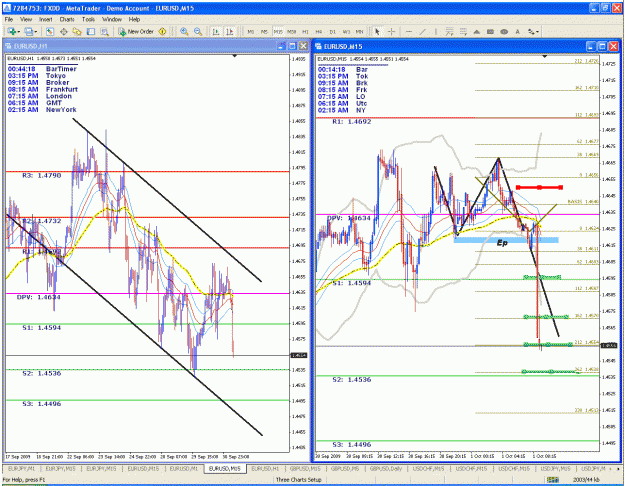This screenshot has height=486, width=625.
Task: Click connection status 2003/44 kb indicator
Action: (587, 480)
